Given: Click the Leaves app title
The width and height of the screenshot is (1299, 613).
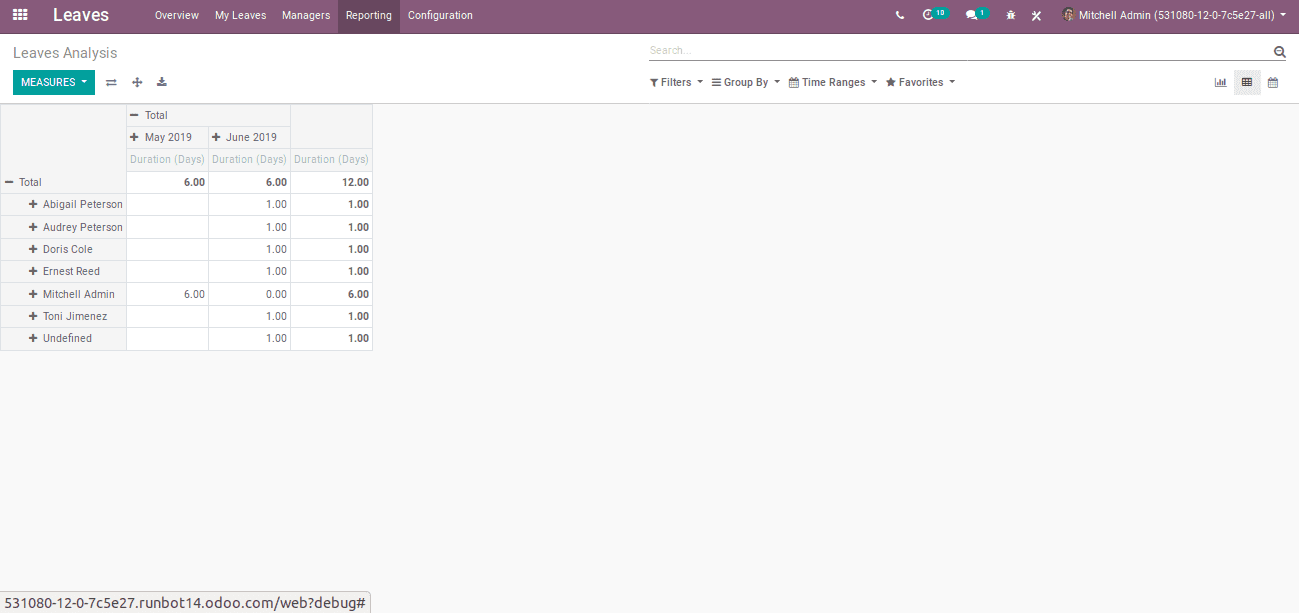Looking at the screenshot, I should [81, 15].
